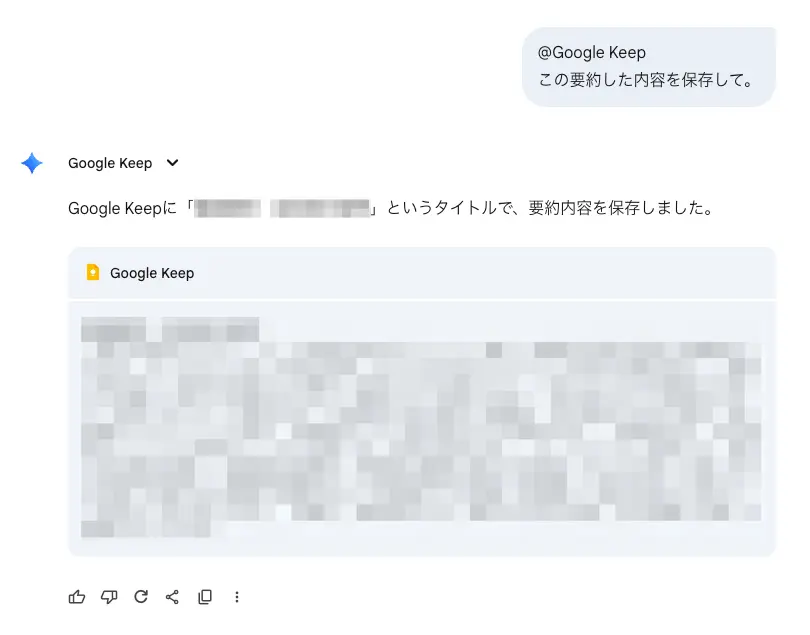Expand the chevron next to Google Keep

pos(172,163)
